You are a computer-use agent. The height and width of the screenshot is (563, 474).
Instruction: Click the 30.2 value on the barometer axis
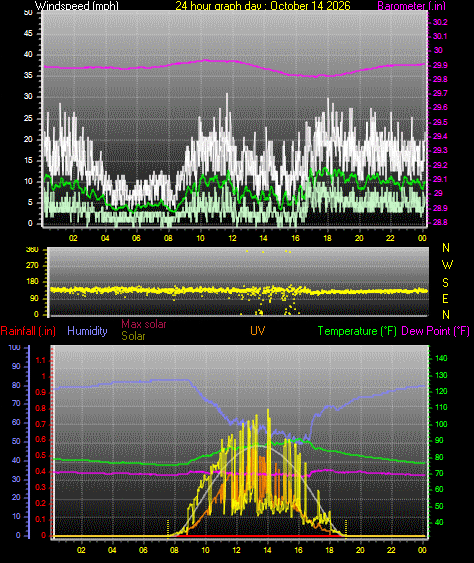440,22
